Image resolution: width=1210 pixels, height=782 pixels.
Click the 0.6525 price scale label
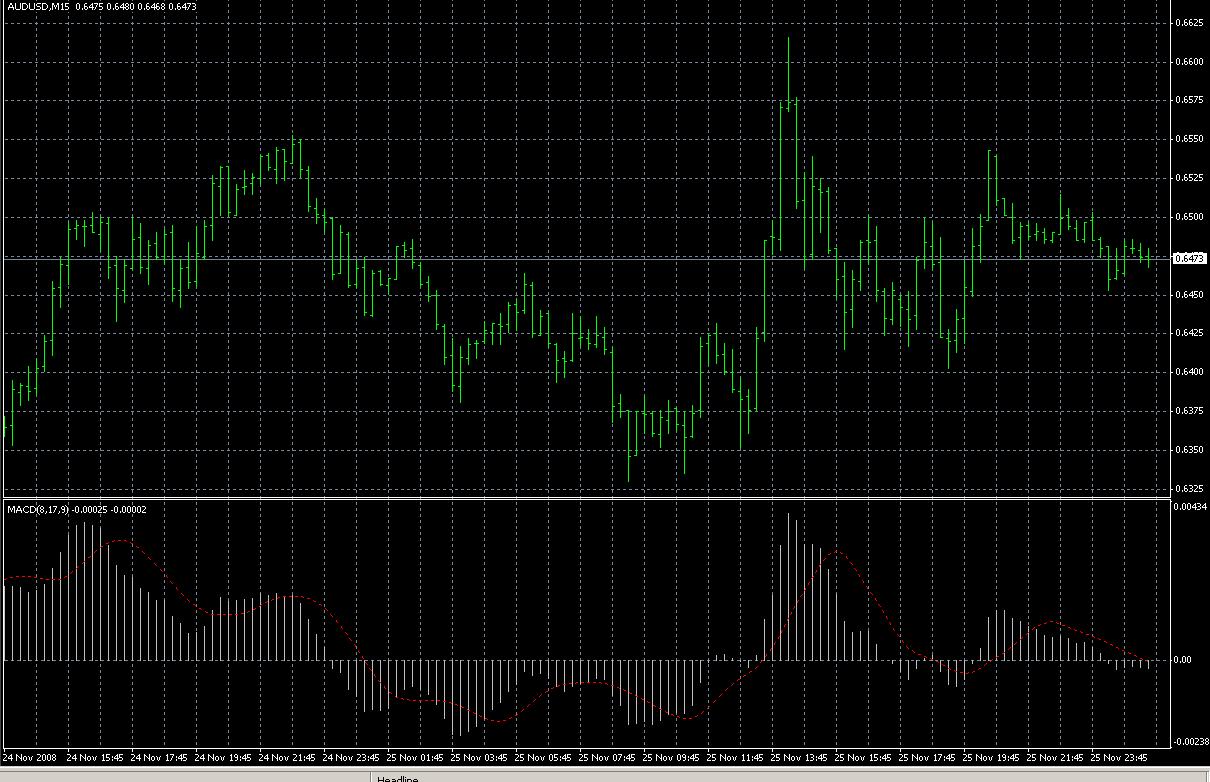coord(1188,178)
